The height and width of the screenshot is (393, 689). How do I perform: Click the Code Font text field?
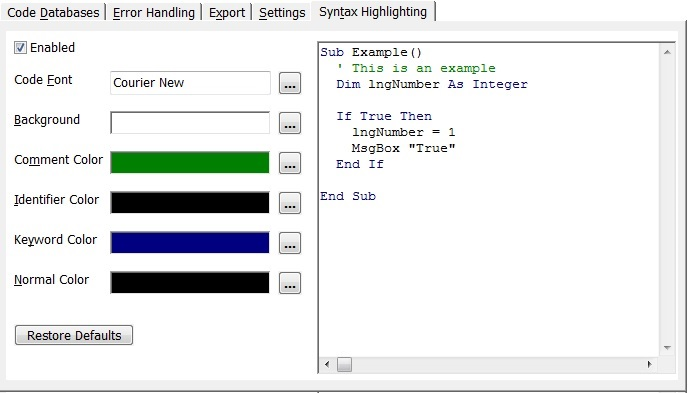(x=190, y=83)
